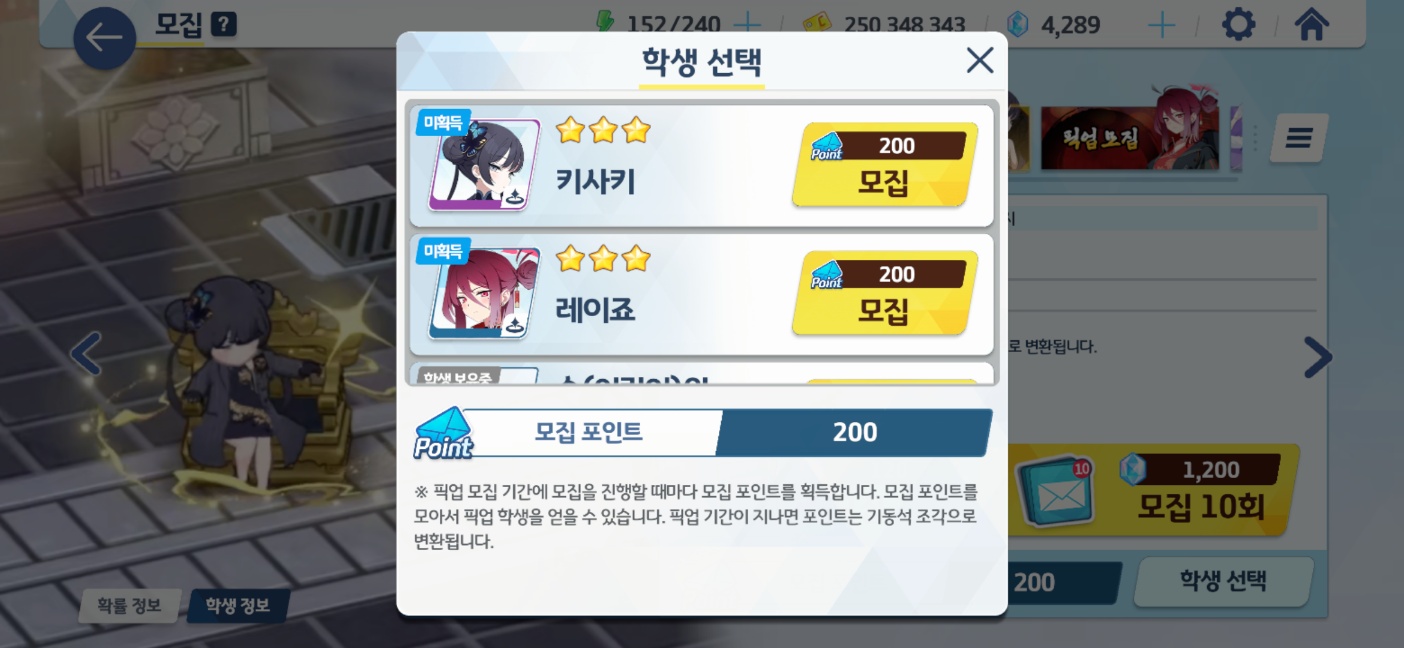
Task: Add energy with the plus next to 152/240
Action: tap(747, 24)
